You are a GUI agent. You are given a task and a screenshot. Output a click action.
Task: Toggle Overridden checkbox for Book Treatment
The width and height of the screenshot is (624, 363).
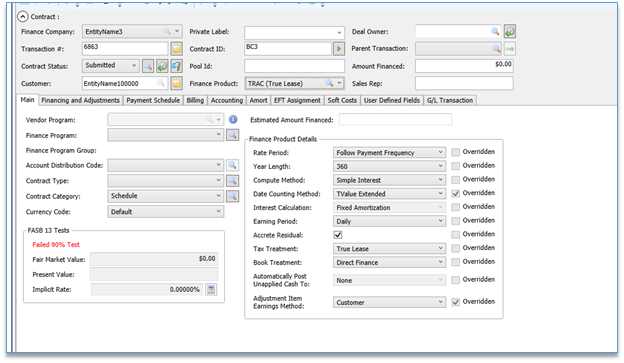click(x=456, y=262)
